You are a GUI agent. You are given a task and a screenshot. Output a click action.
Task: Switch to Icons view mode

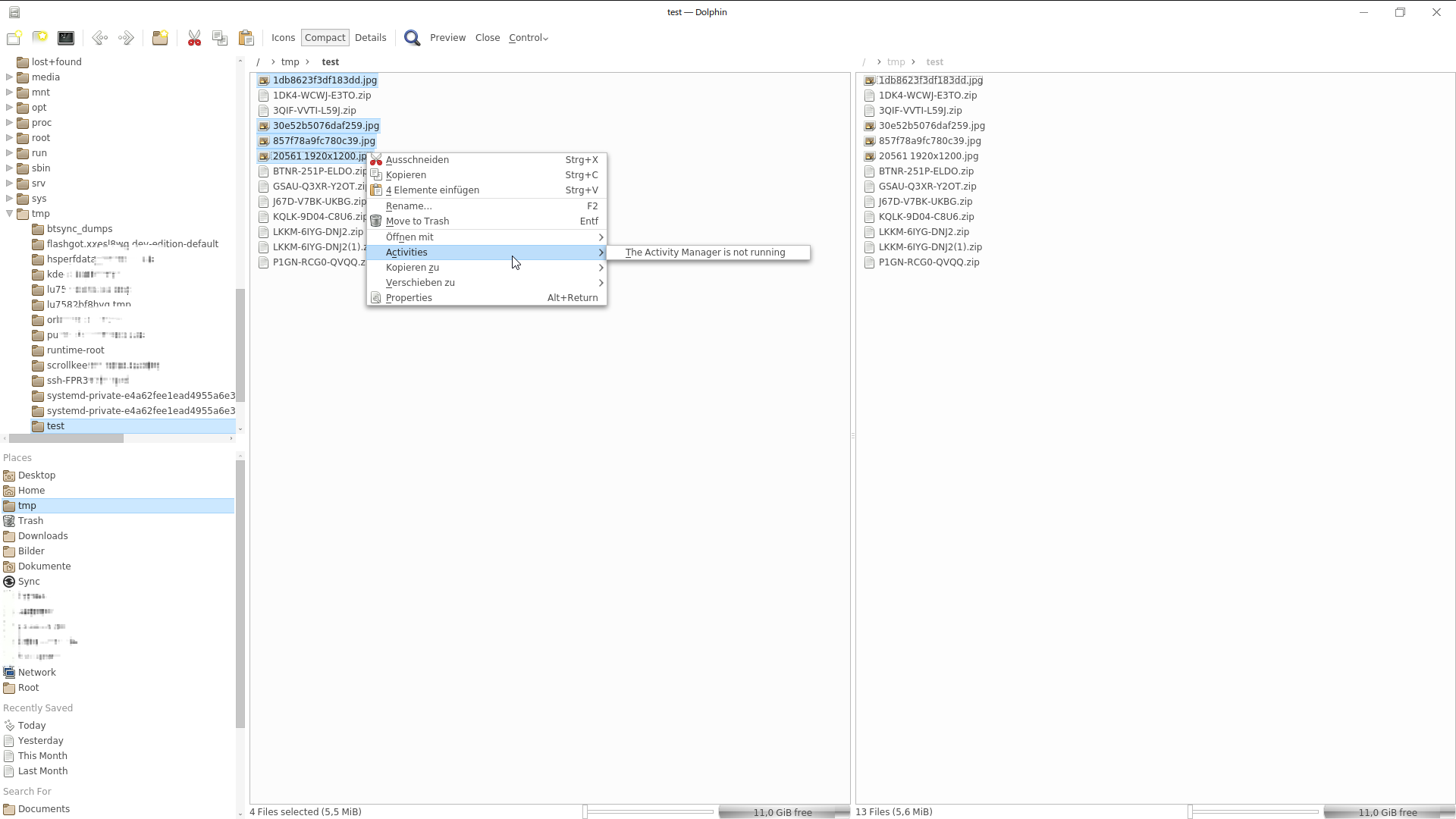[x=283, y=38]
